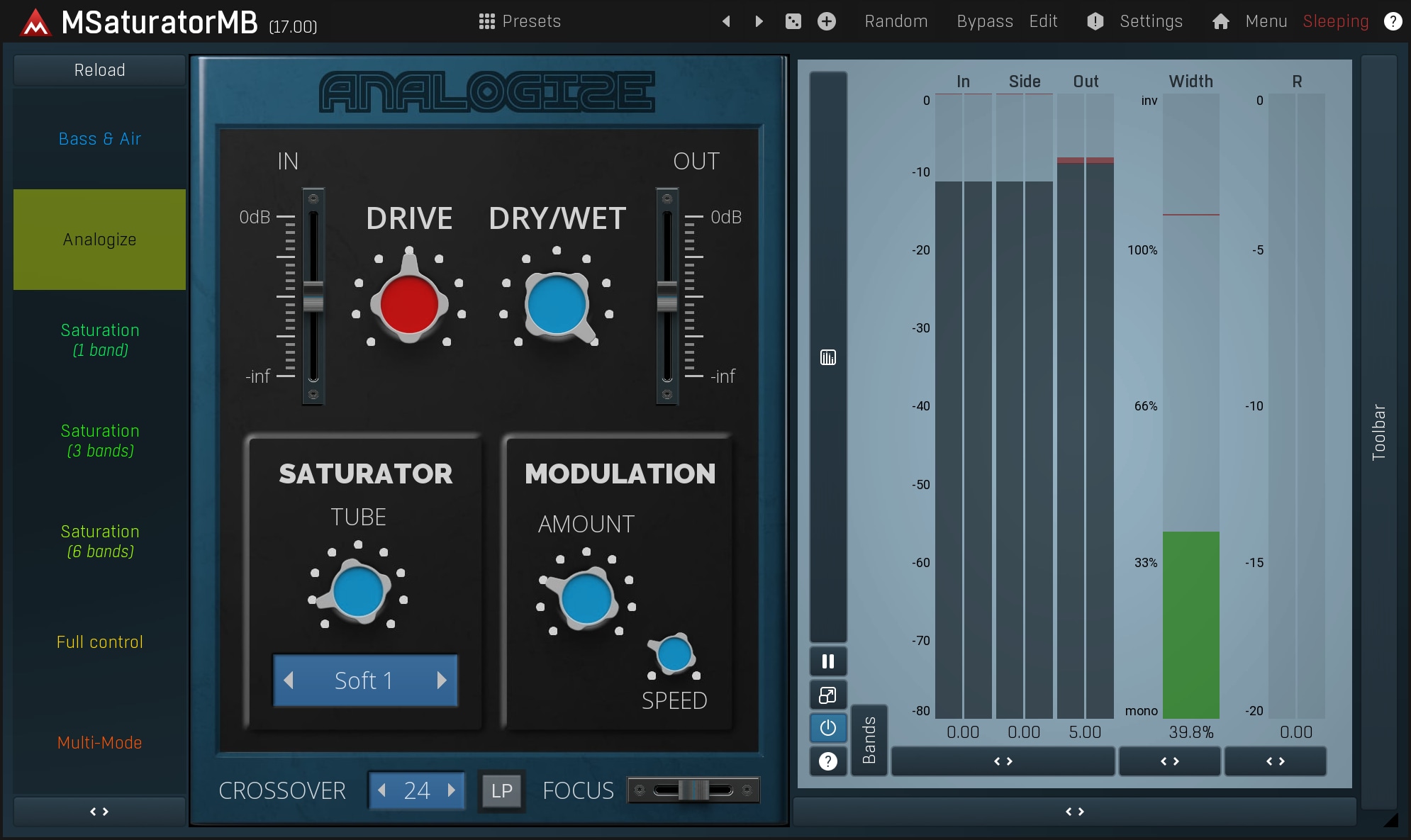The image size is (1411, 840).
Task: Go to next preset arrow
Action: click(x=759, y=21)
